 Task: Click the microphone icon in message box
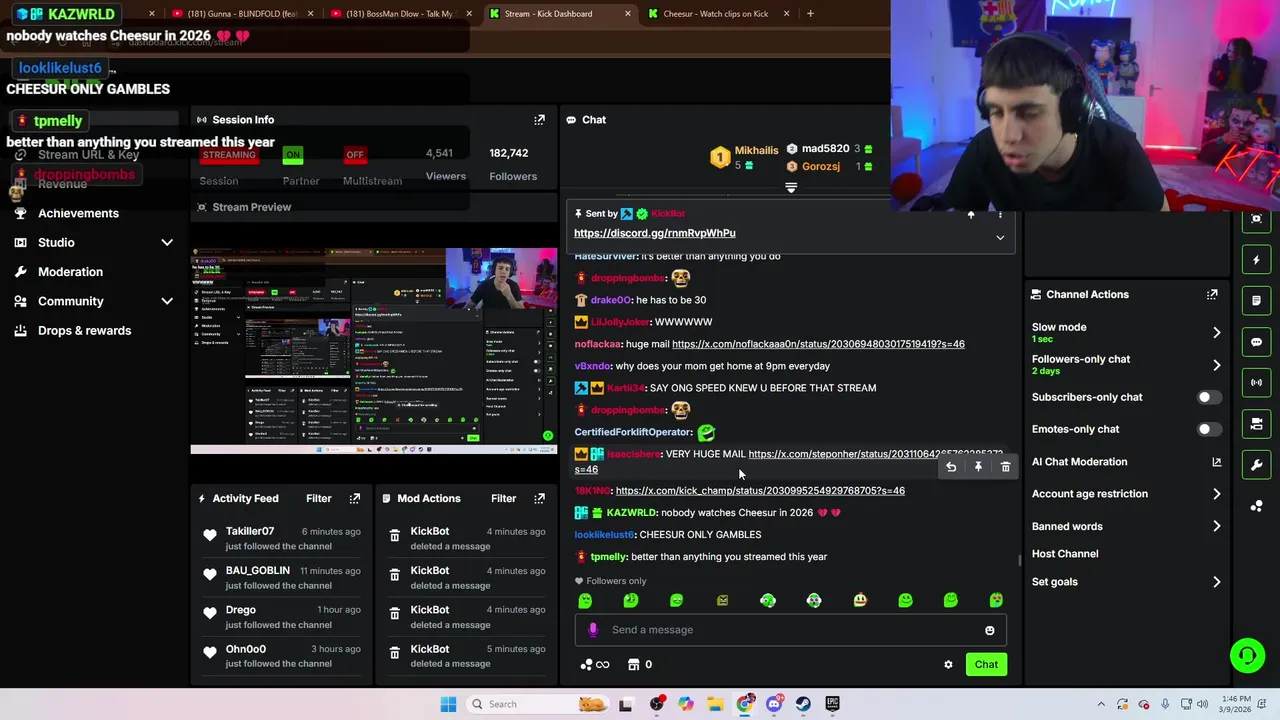coord(593,630)
